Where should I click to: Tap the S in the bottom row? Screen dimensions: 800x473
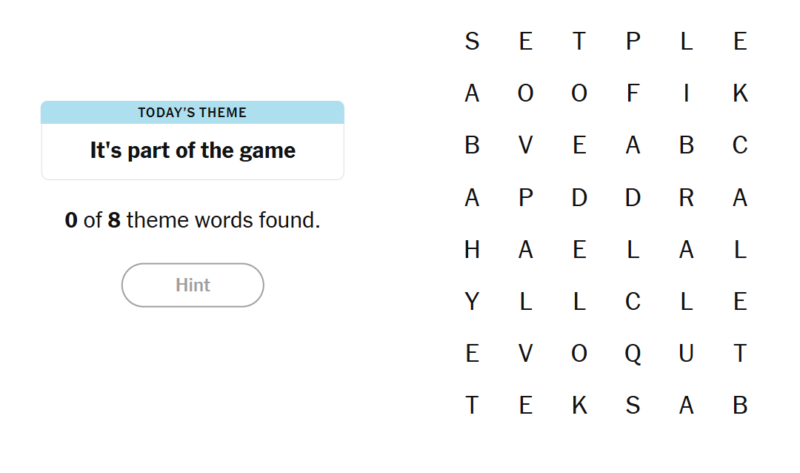[632, 406]
